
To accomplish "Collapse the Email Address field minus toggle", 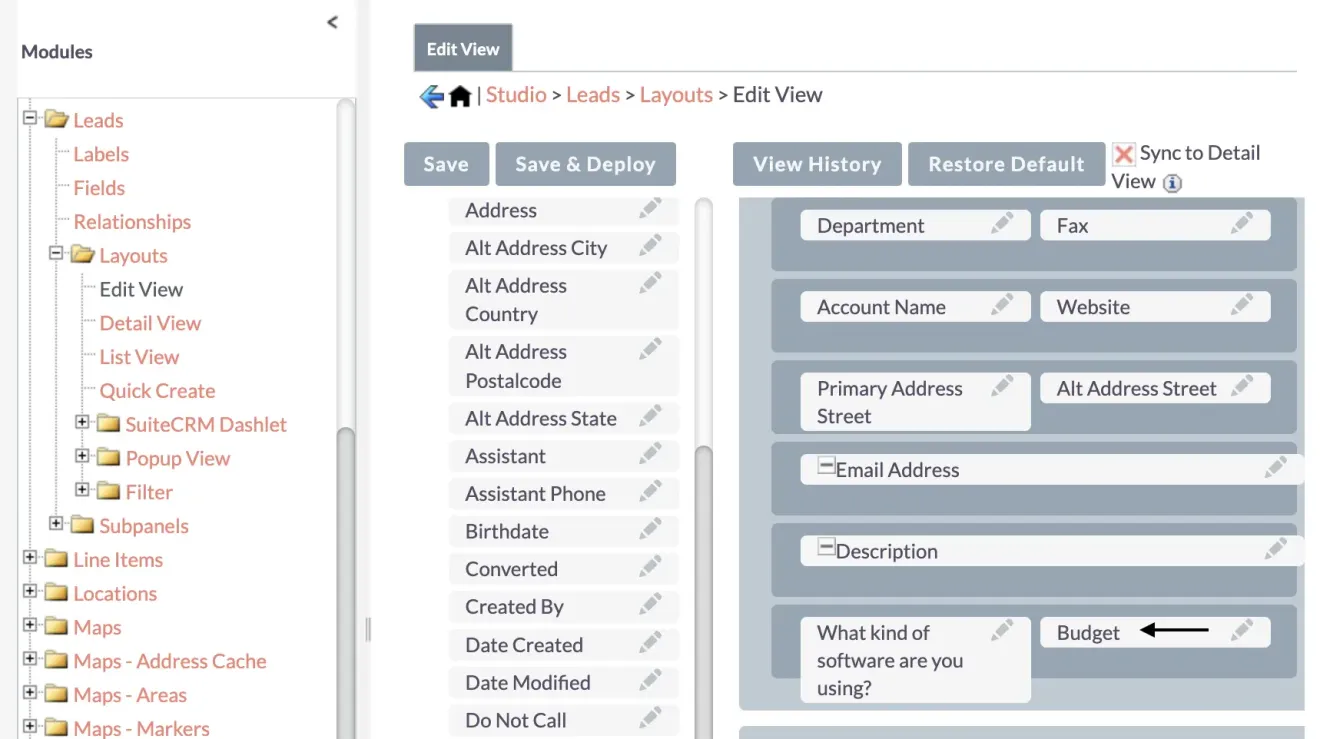I will tap(826, 466).
